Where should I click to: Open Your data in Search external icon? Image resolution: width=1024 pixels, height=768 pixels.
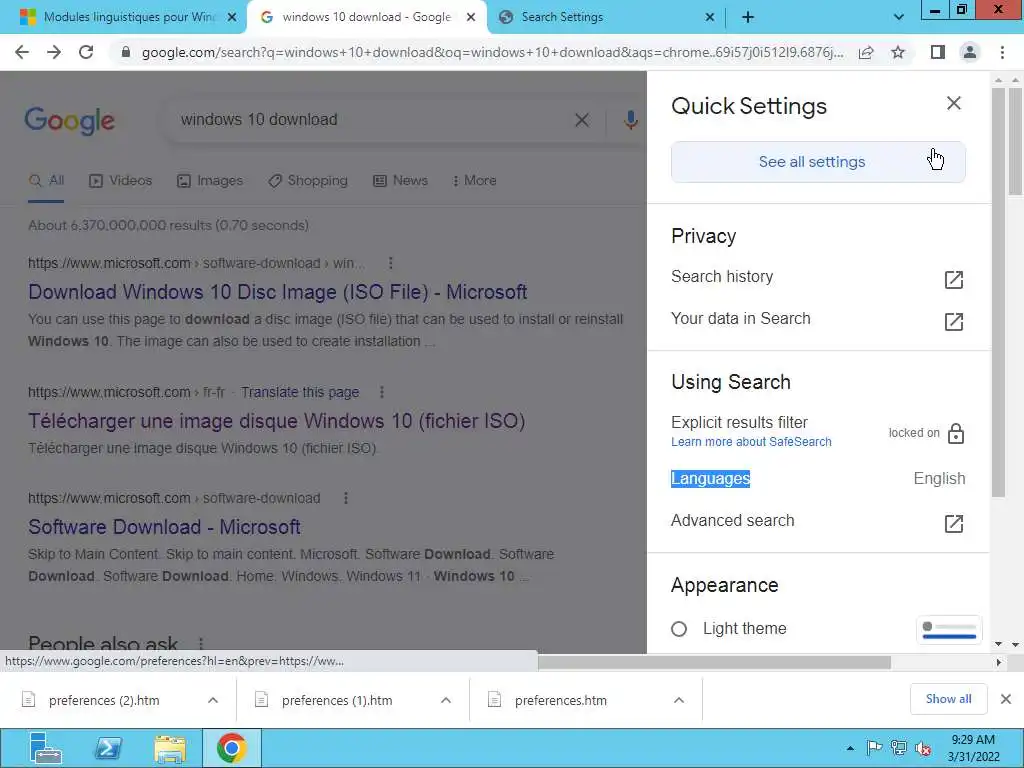coord(953,321)
